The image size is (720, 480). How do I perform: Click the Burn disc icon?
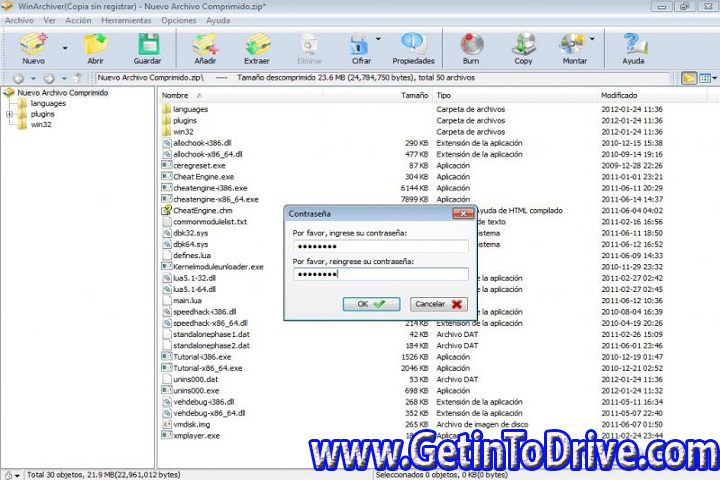(472, 44)
